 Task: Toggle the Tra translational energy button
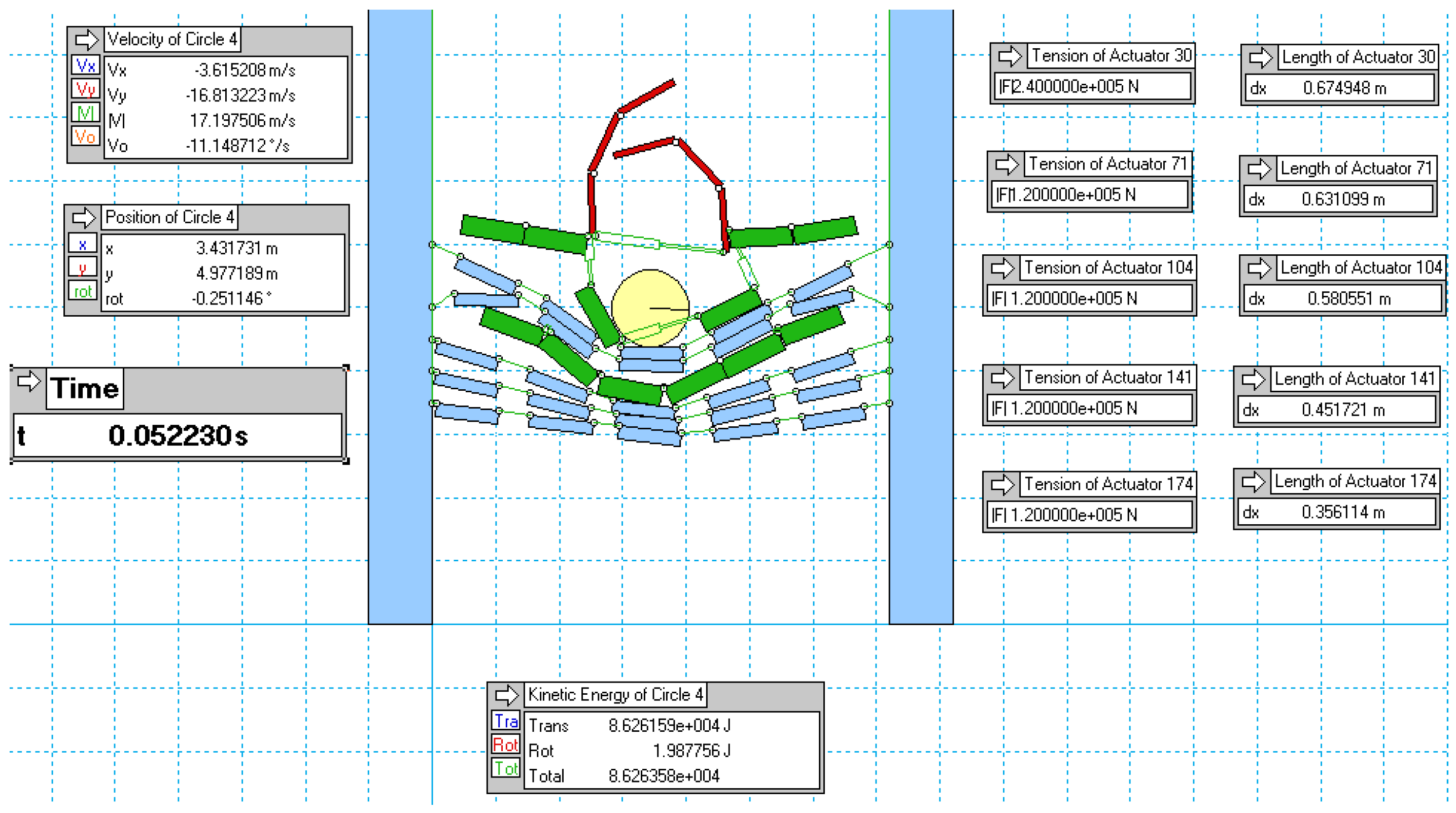coord(506,721)
